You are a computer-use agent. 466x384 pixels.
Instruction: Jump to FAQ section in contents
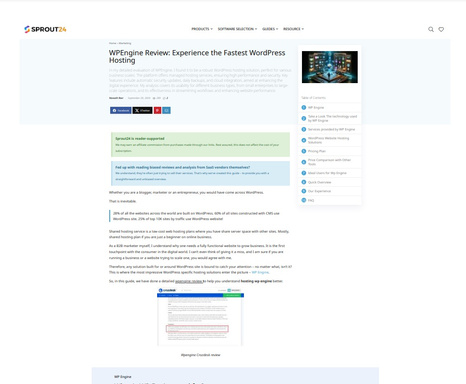point(311,200)
